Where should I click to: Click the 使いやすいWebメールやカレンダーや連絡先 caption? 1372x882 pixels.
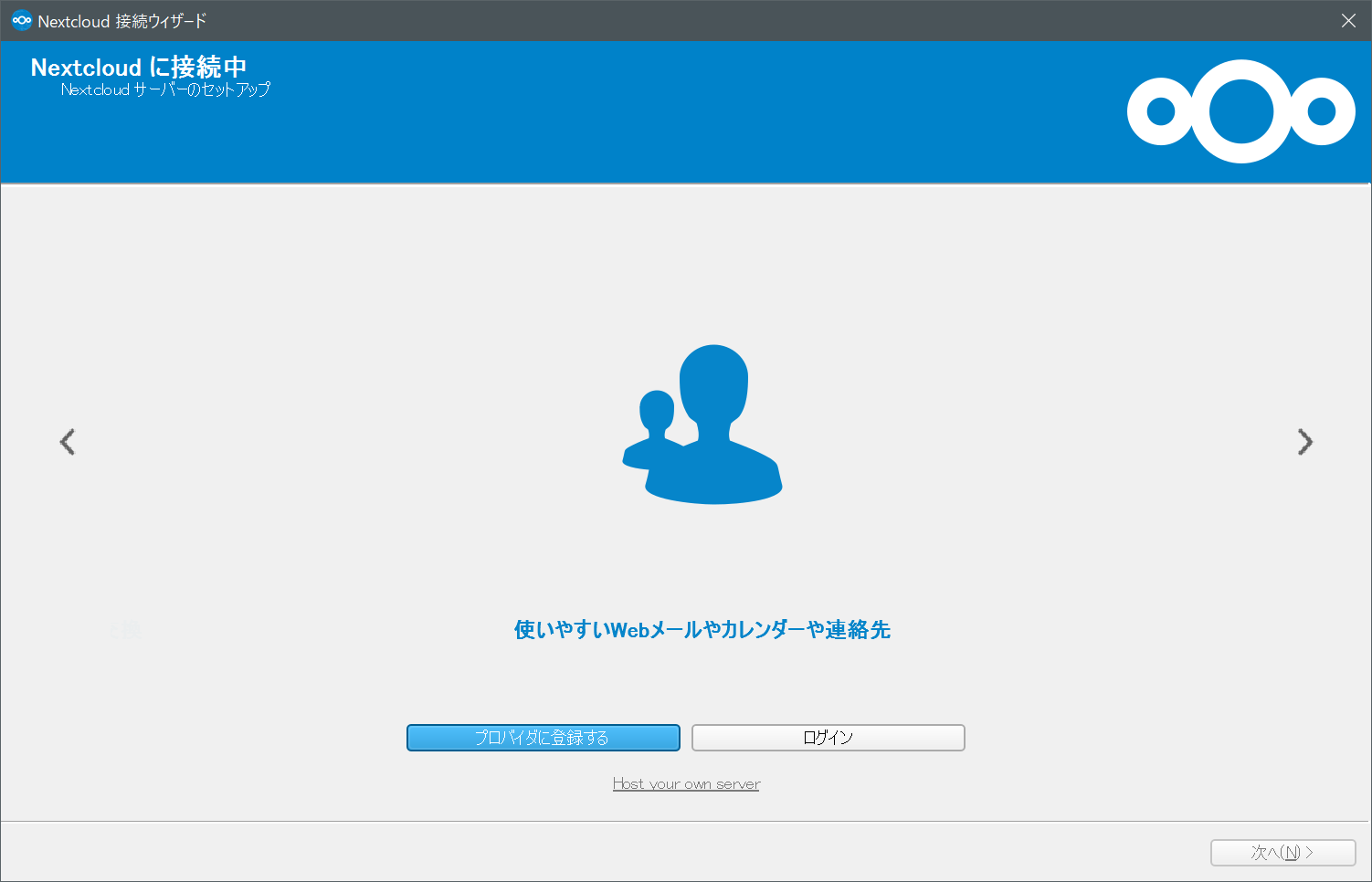tap(702, 630)
